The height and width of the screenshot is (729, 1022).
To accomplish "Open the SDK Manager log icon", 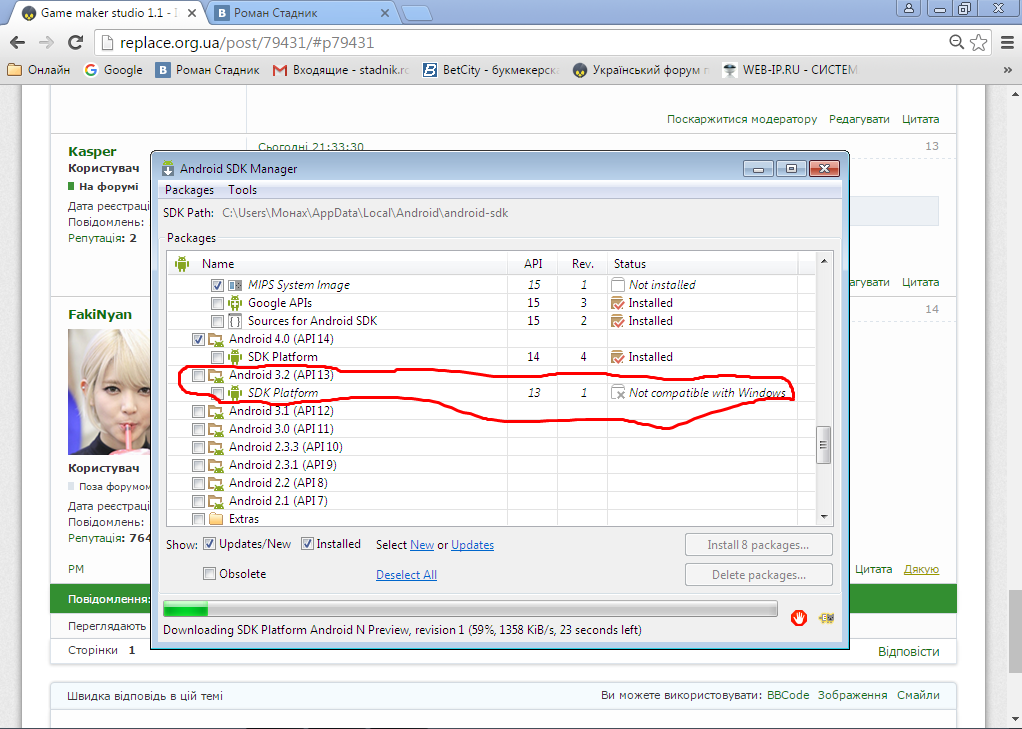I will [826, 617].
